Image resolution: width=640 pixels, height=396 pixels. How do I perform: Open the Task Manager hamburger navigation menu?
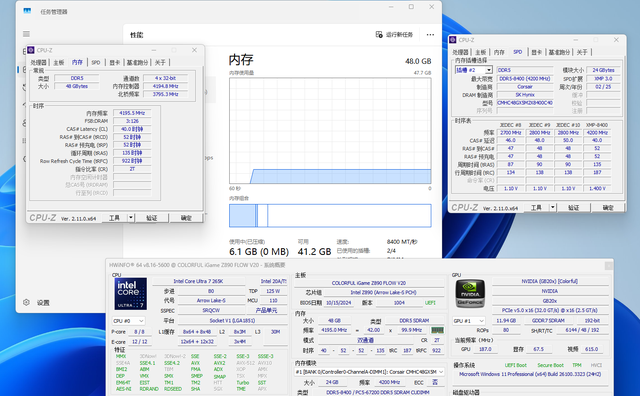[x=27, y=34]
